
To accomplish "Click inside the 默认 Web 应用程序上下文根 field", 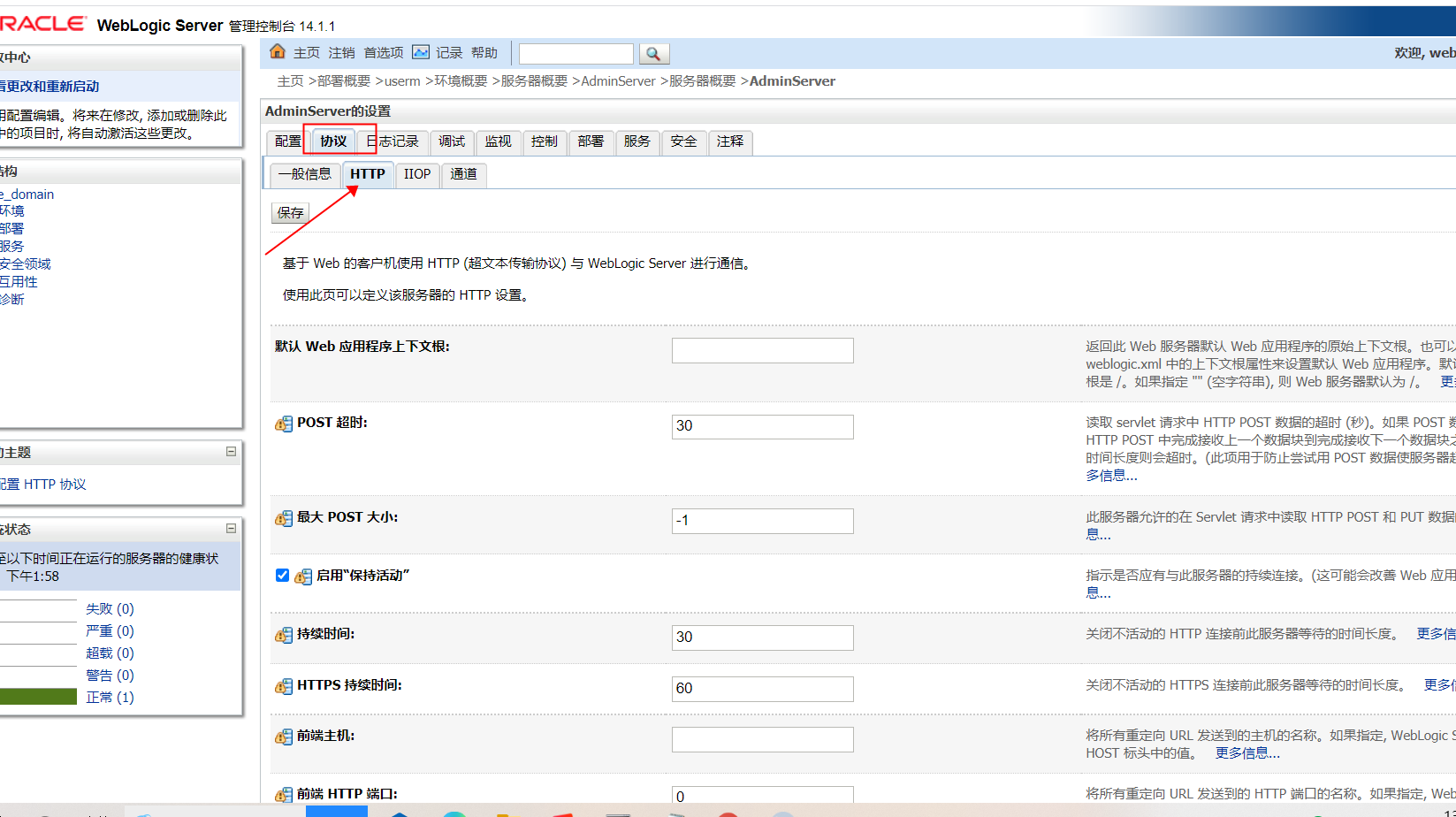I will [x=761, y=349].
